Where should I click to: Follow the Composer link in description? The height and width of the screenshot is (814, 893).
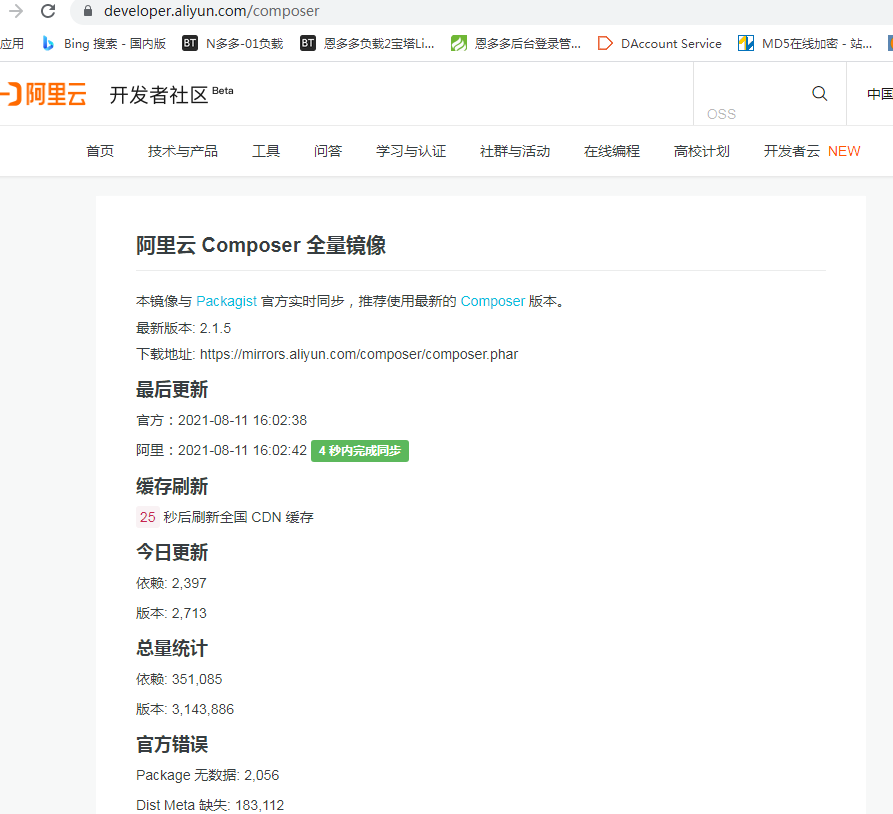click(x=492, y=301)
